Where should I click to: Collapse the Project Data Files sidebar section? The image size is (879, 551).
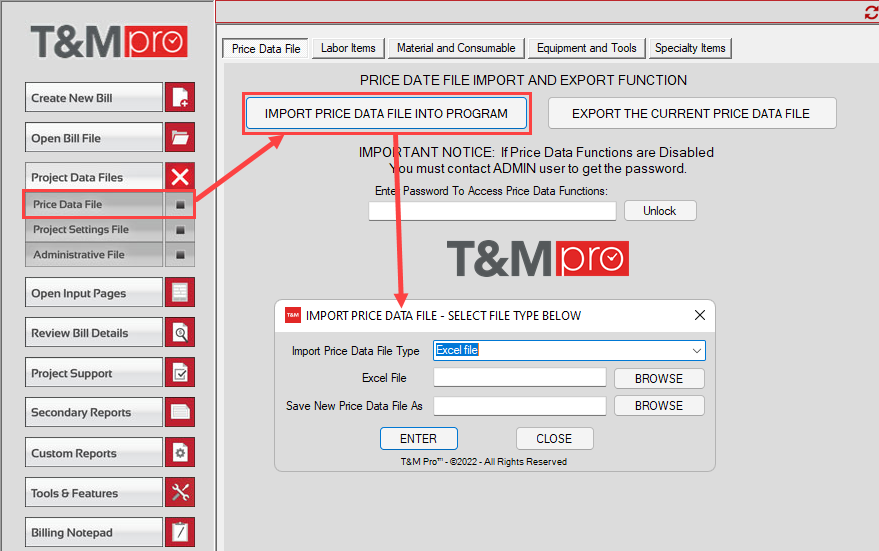point(94,177)
